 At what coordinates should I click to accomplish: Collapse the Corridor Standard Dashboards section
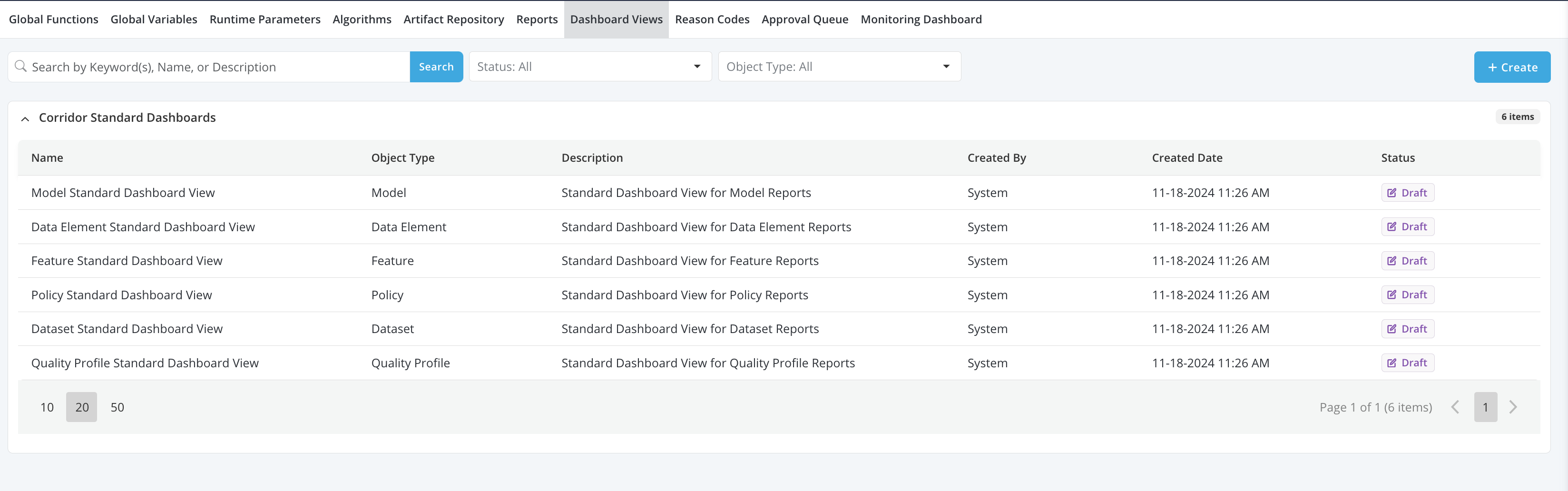[25, 118]
